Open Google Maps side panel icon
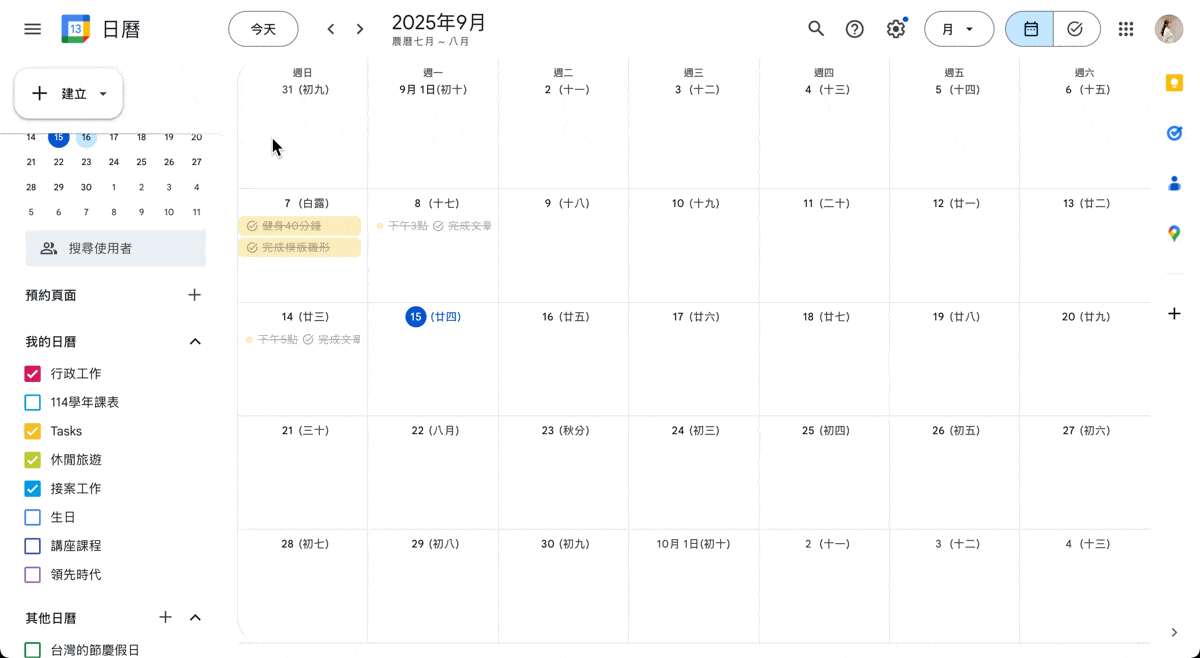 pyautogui.click(x=1174, y=233)
